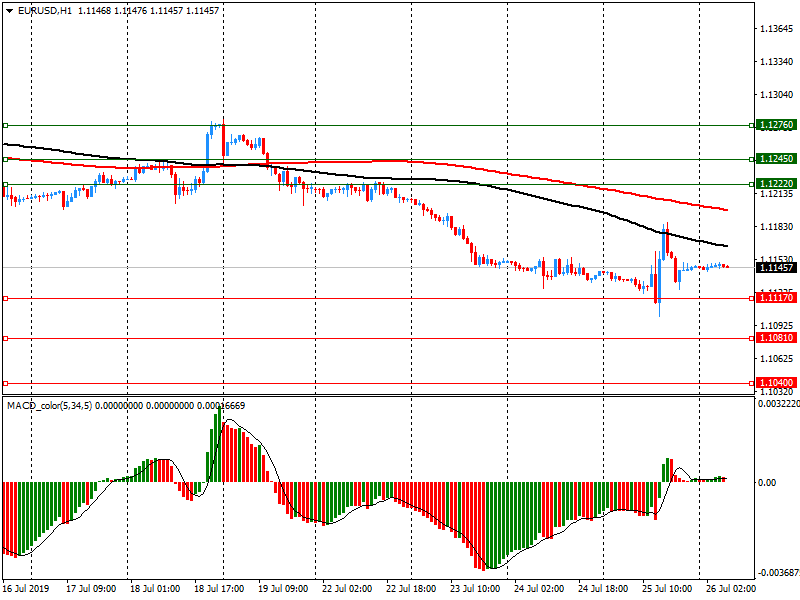Select the 19 Jul 09:00 time axis label
Viewport: 800px width, 600px height.
[x=283, y=589]
